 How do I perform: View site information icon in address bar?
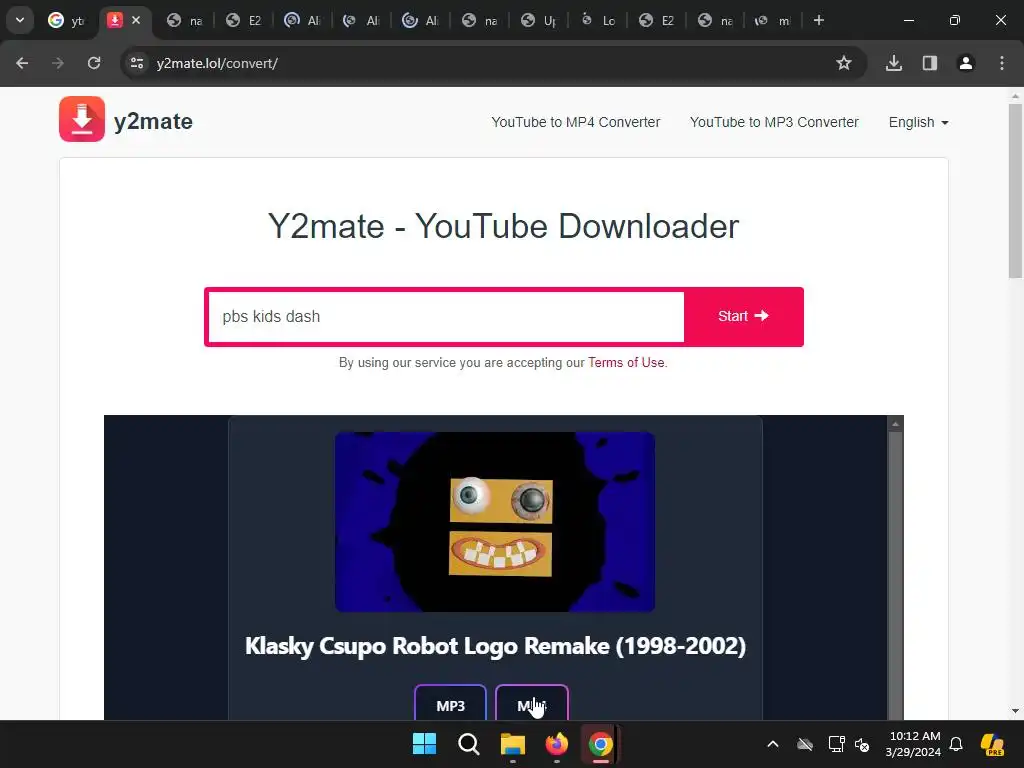tap(136, 63)
